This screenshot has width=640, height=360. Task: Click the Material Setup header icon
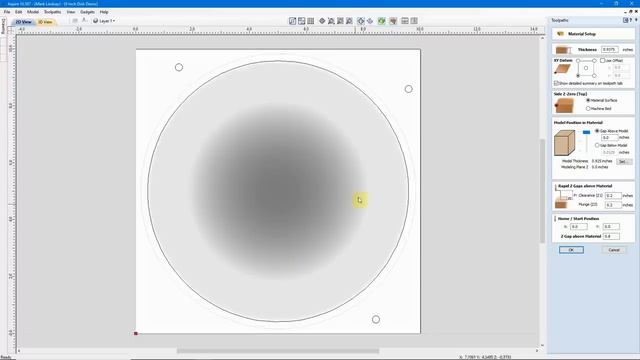click(560, 34)
